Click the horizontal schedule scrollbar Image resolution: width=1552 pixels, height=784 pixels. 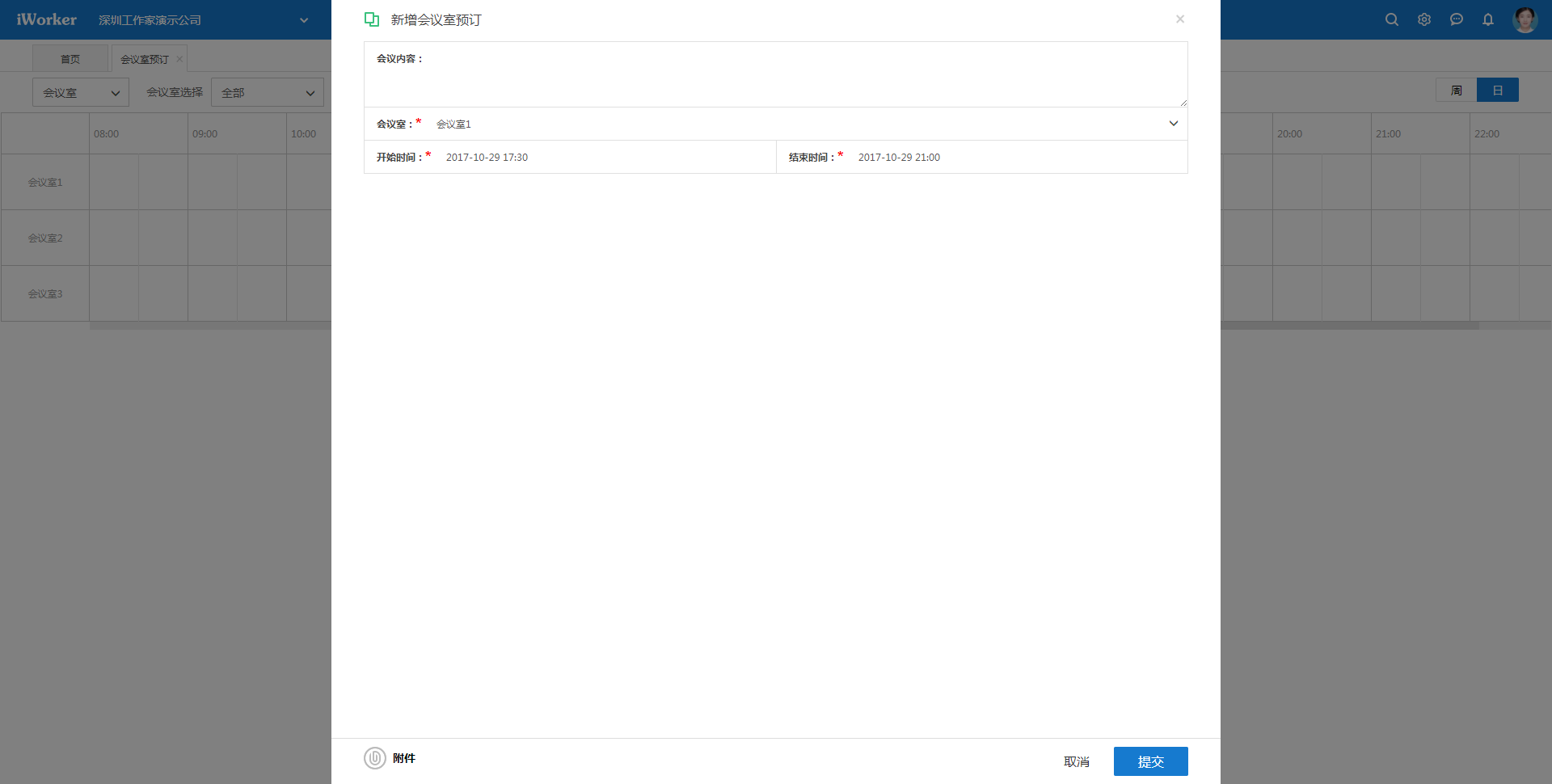point(1350,326)
